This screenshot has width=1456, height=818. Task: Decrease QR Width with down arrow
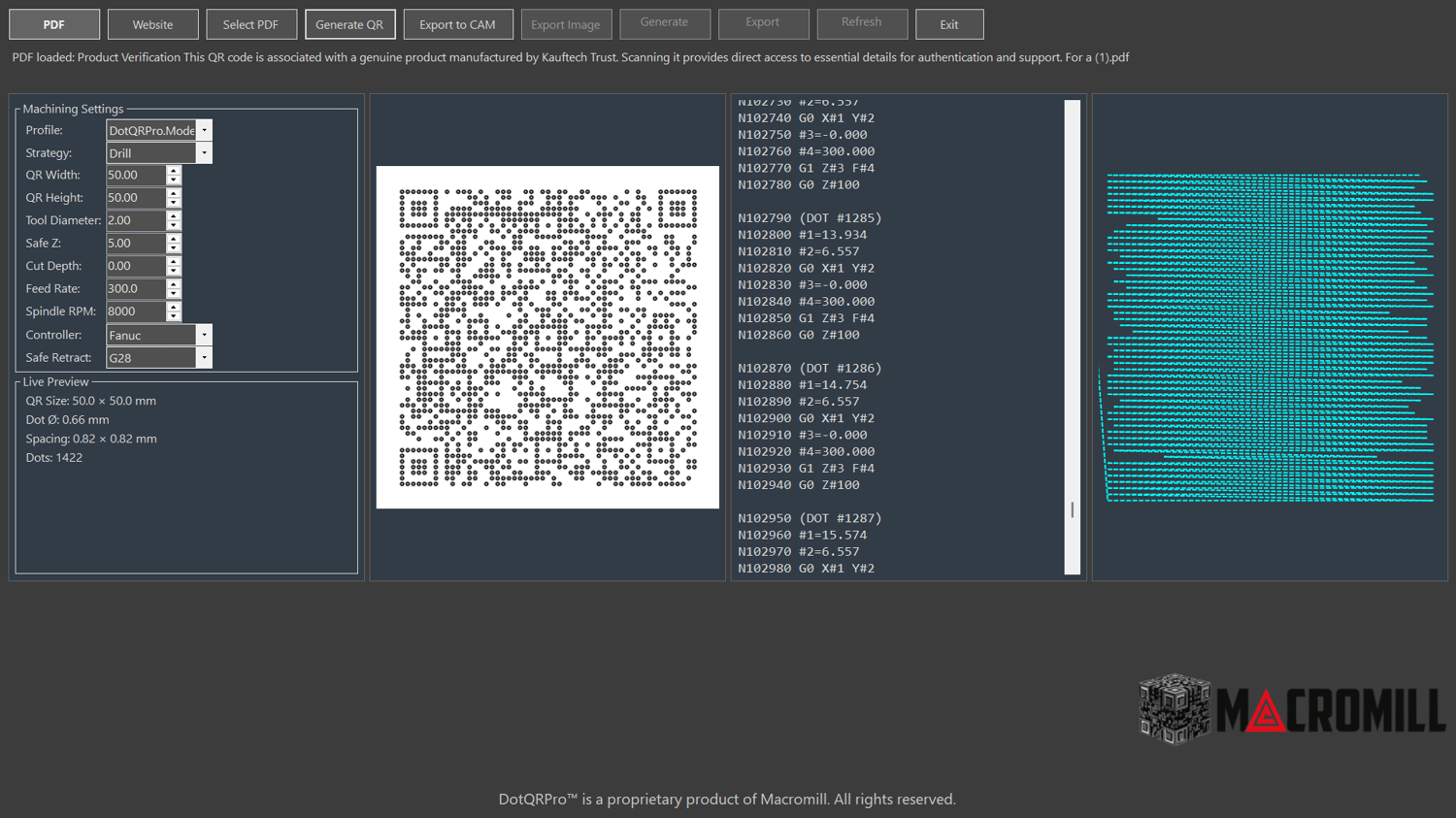(174, 180)
